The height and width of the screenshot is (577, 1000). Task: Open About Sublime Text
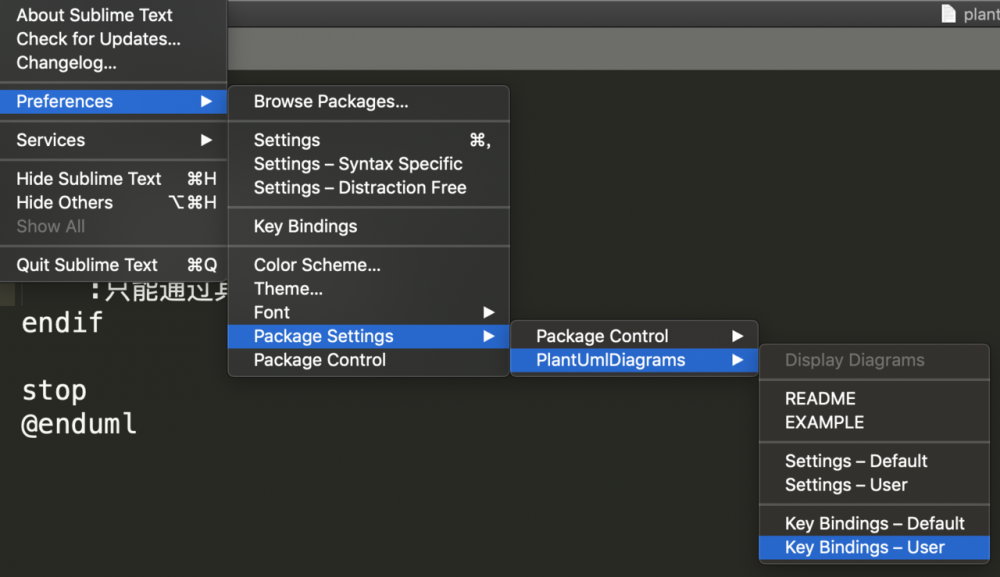point(94,15)
